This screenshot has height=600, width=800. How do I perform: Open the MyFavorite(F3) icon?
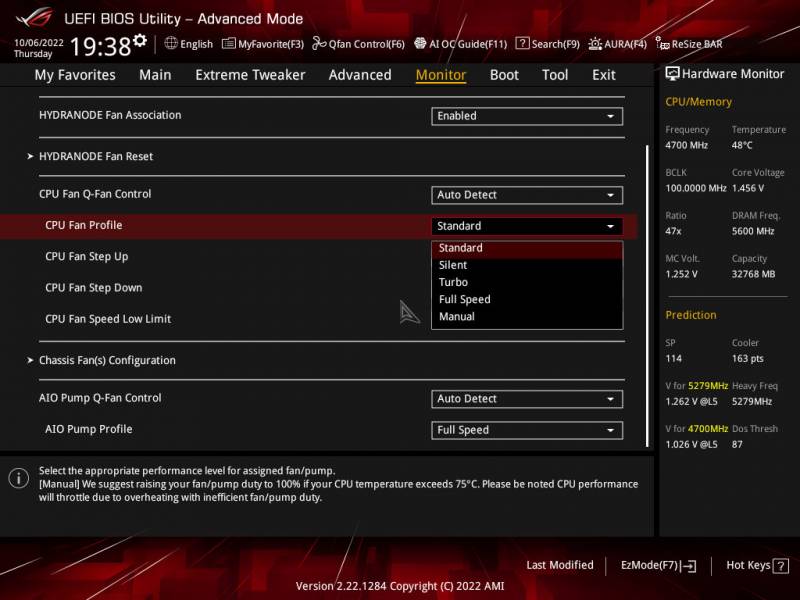click(x=229, y=43)
